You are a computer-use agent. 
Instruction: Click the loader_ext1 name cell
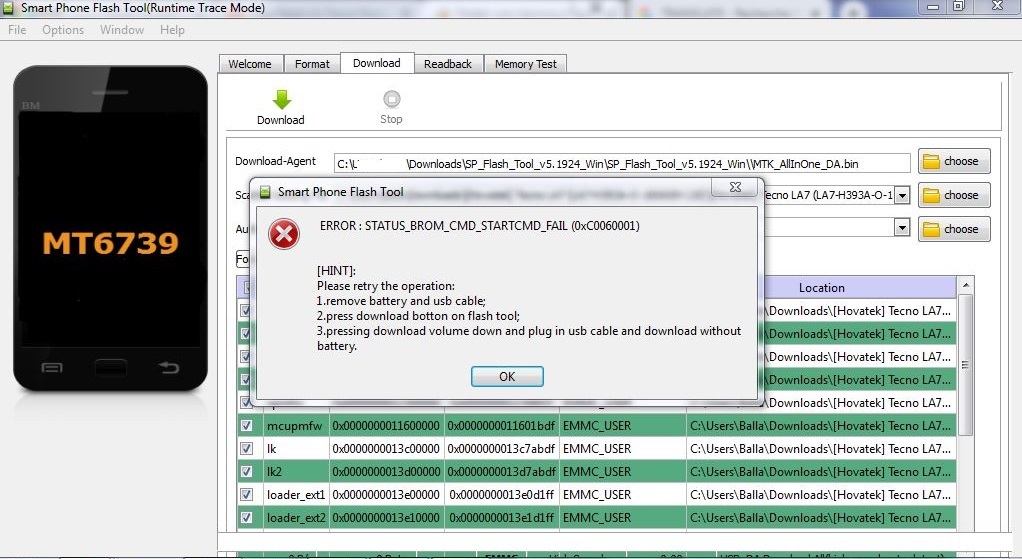296,494
